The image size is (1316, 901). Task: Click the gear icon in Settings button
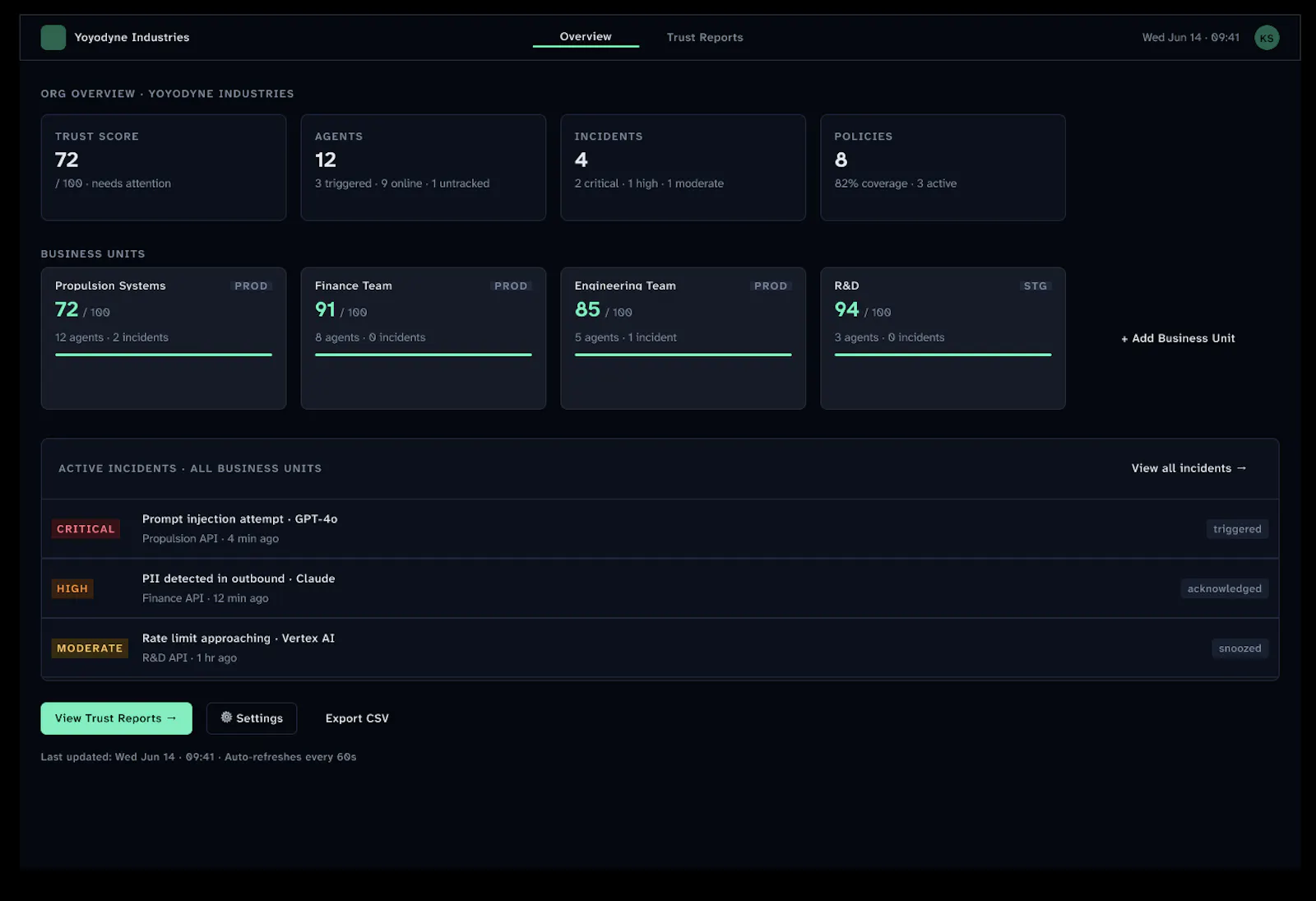[226, 718]
